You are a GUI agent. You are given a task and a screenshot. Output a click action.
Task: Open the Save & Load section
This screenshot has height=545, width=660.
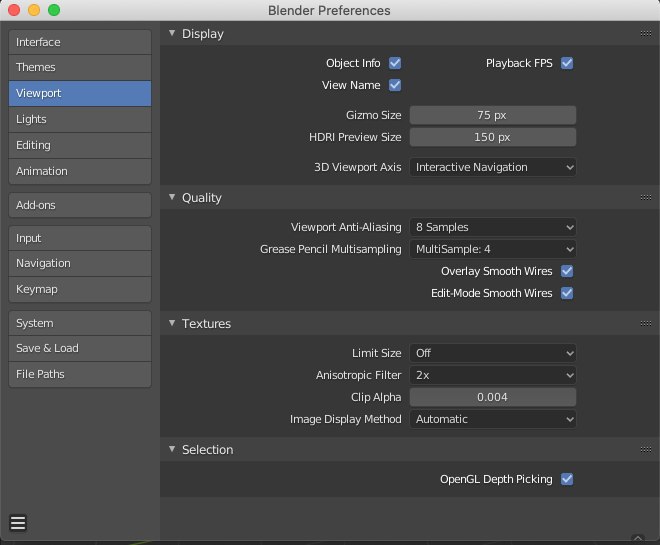(x=80, y=348)
